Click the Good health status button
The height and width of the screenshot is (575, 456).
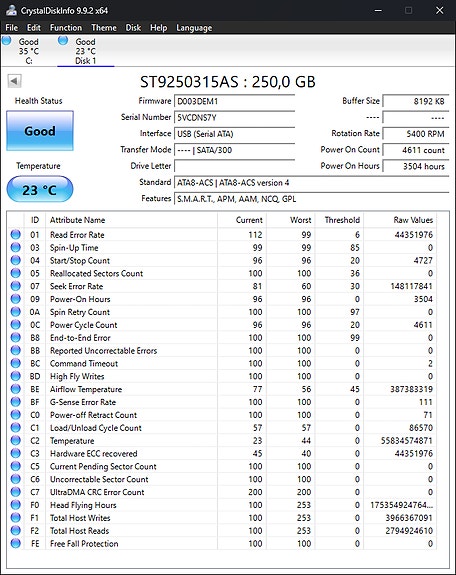click(40, 131)
